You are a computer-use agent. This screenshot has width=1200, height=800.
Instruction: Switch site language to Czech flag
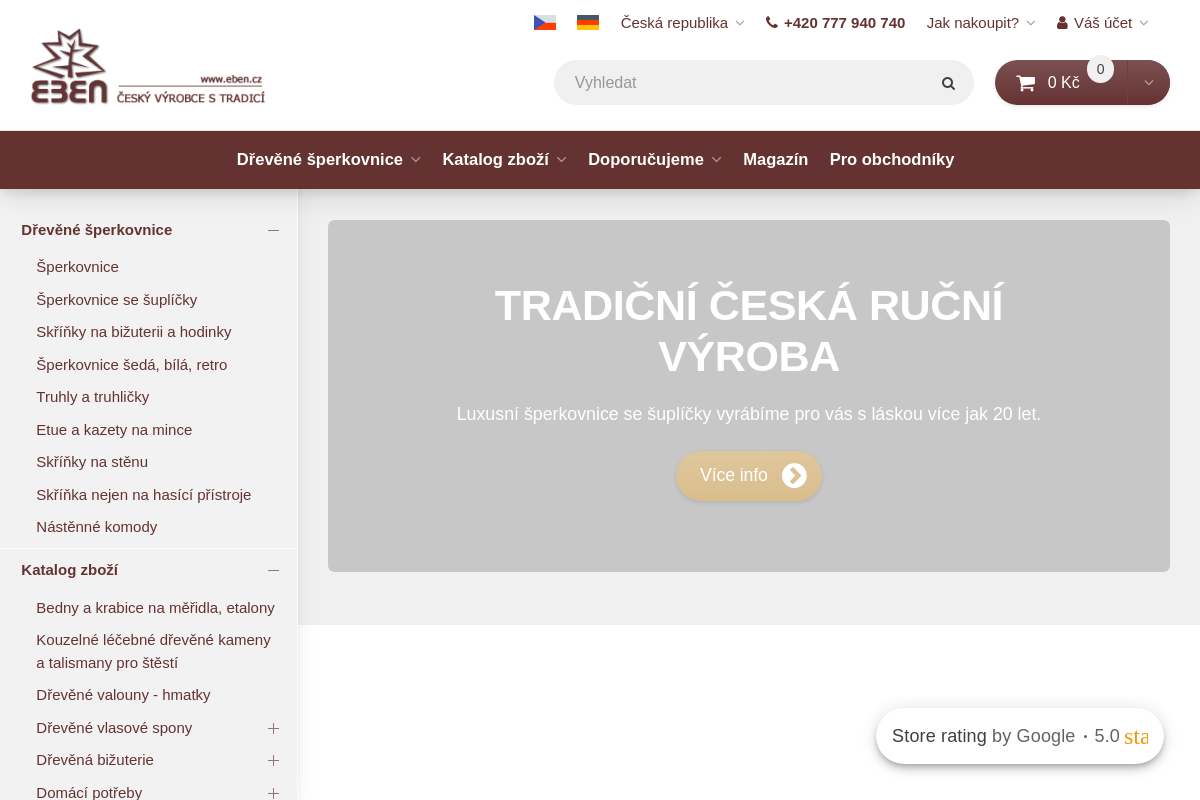tap(545, 22)
